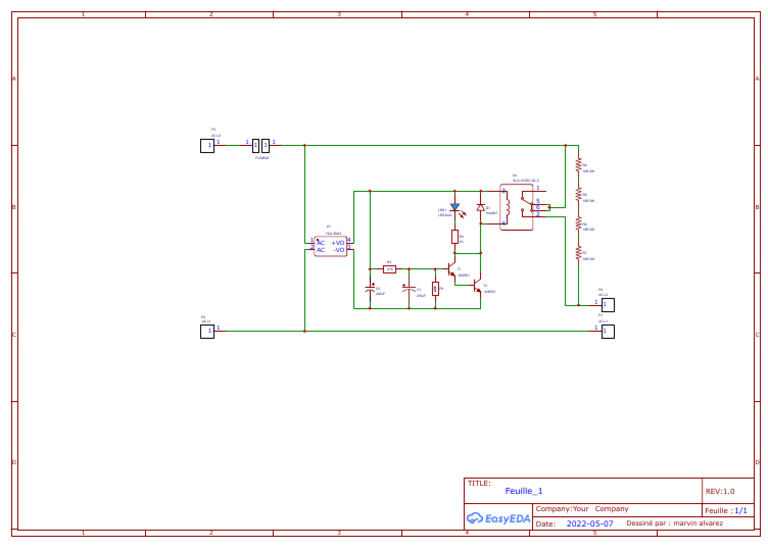The image size is (768, 549).
Task: Select the first NPN transistor T1
Action: [x=452, y=269]
